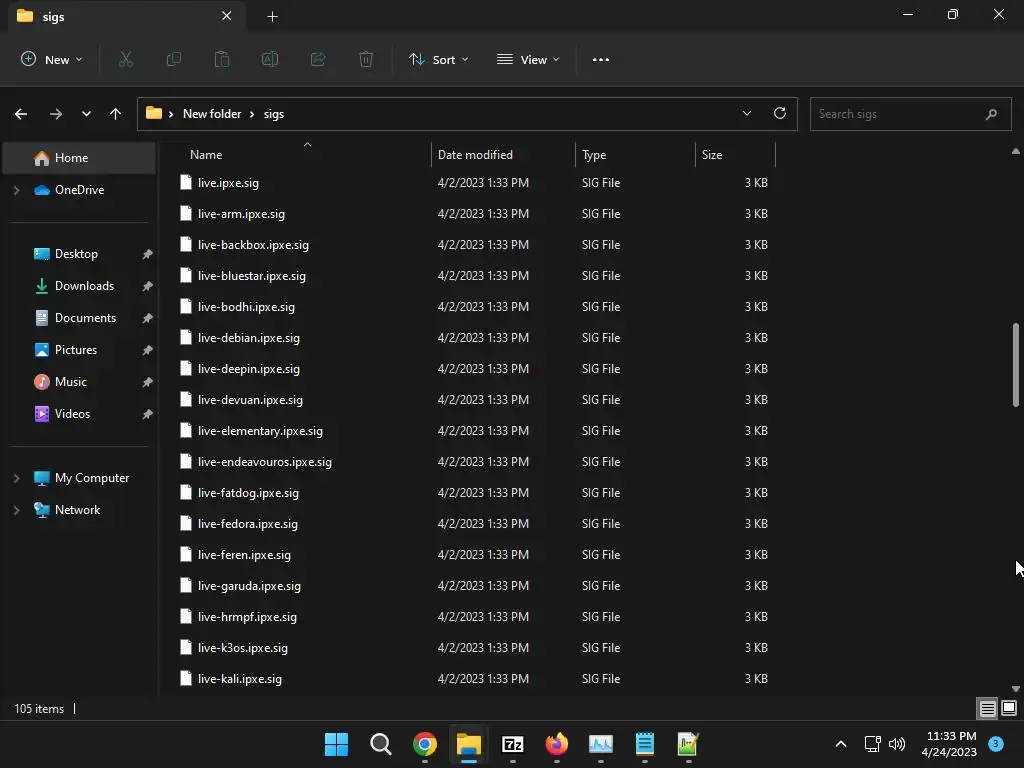Image resolution: width=1024 pixels, height=768 pixels.
Task: Click the Delete trash icon
Action: [x=366, y=59]
